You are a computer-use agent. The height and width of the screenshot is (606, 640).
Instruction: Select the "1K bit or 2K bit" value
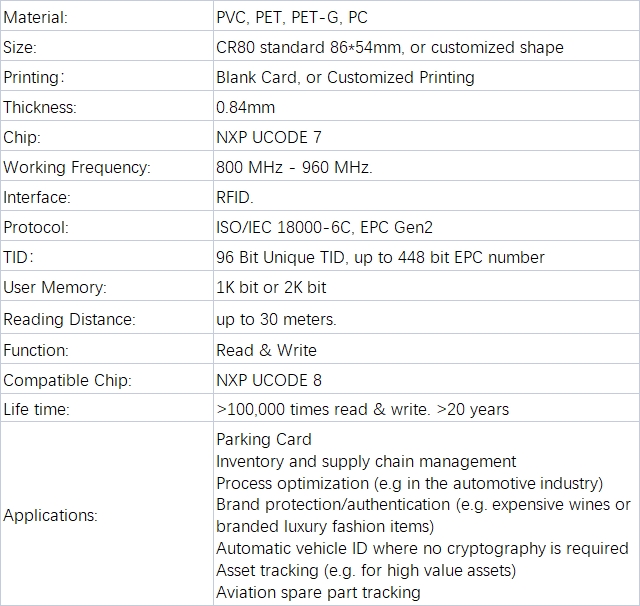[271, 287]
